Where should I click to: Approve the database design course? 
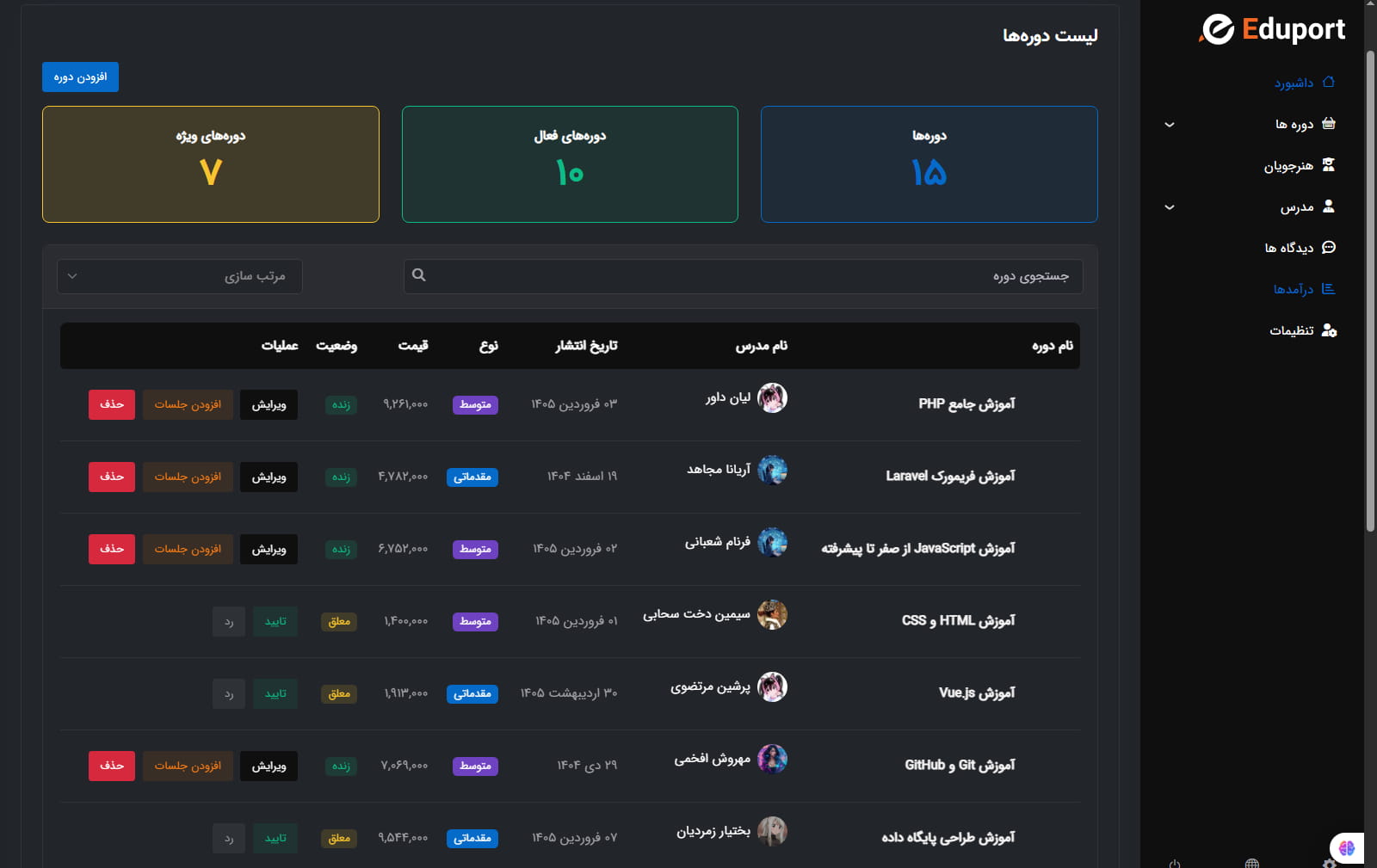tap(275, 838)
